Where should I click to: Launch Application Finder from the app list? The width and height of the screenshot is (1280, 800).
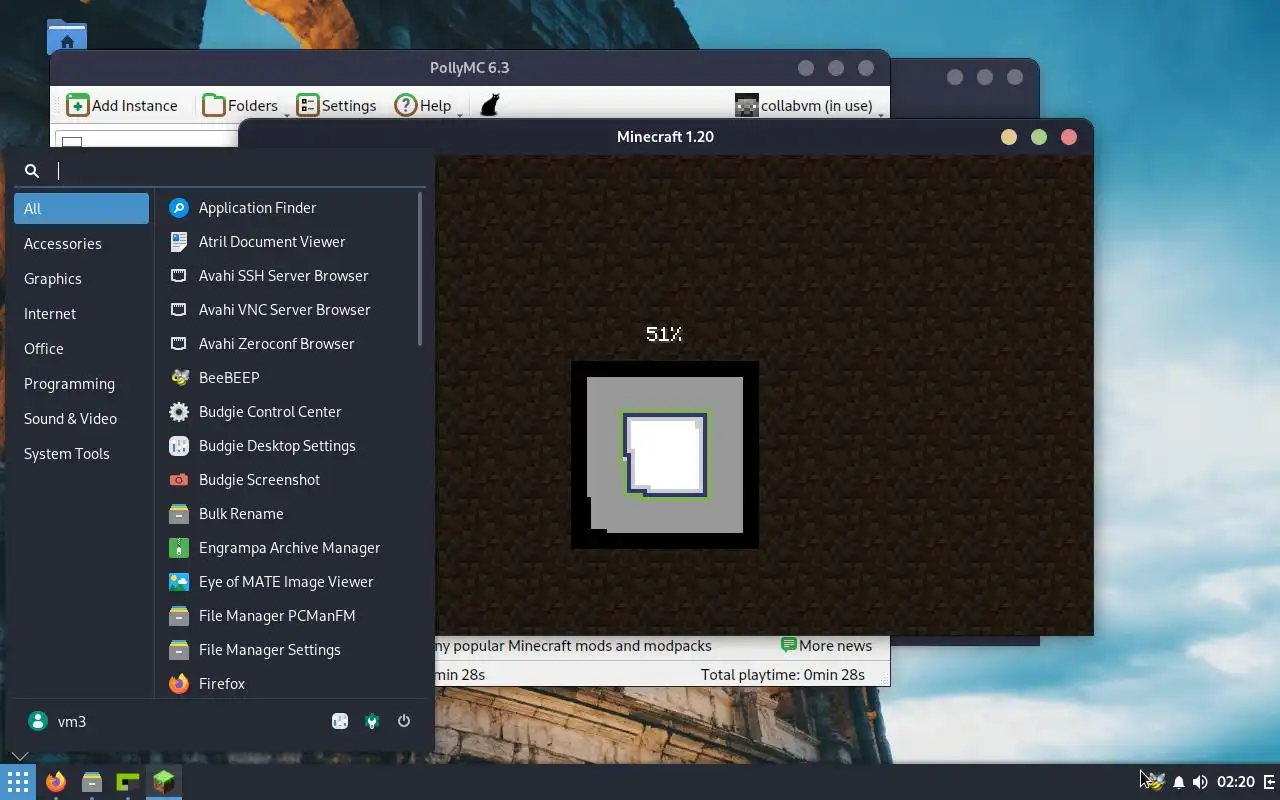288,208
